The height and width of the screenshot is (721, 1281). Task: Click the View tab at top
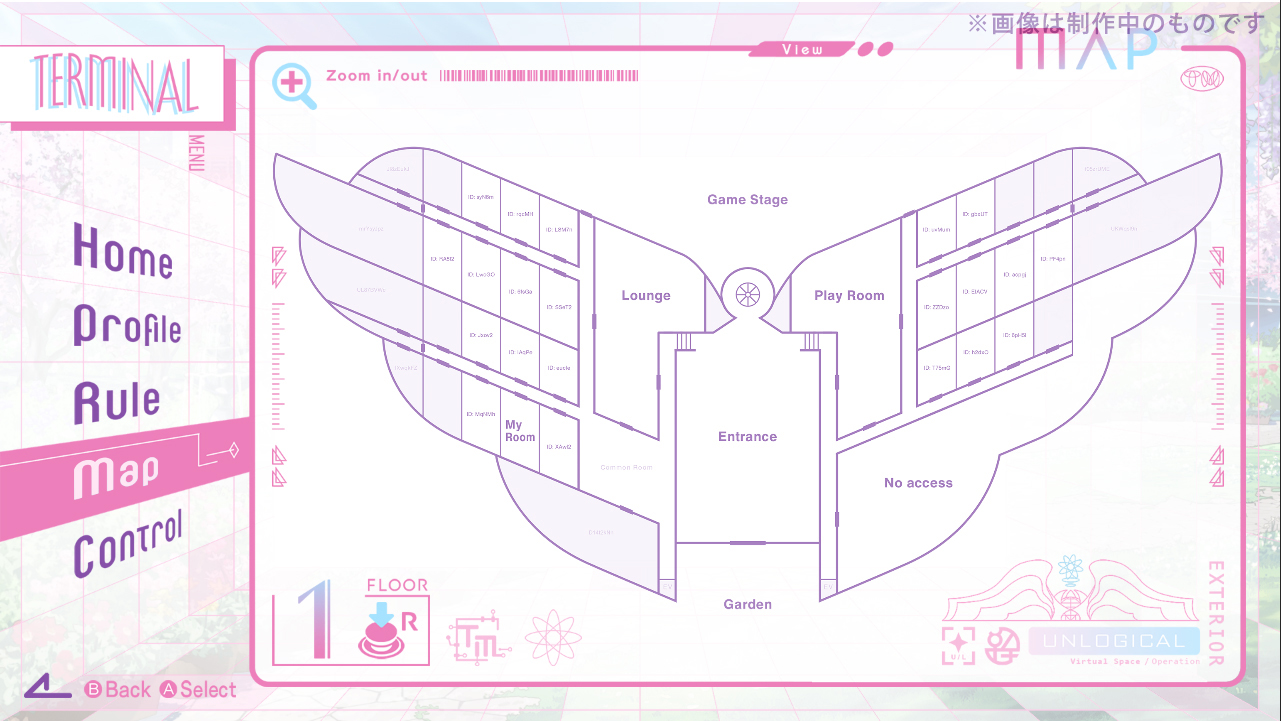click(x=802, y=49)
